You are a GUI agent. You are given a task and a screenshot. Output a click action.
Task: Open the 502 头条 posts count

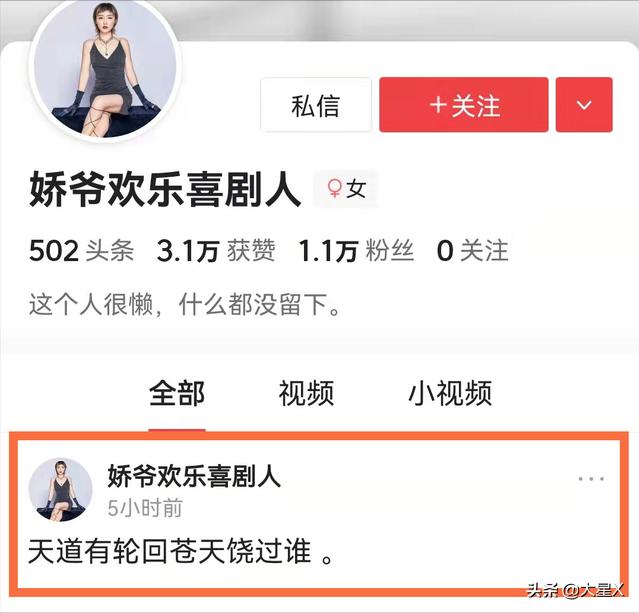pyautogui.click(x=81, y=251)
